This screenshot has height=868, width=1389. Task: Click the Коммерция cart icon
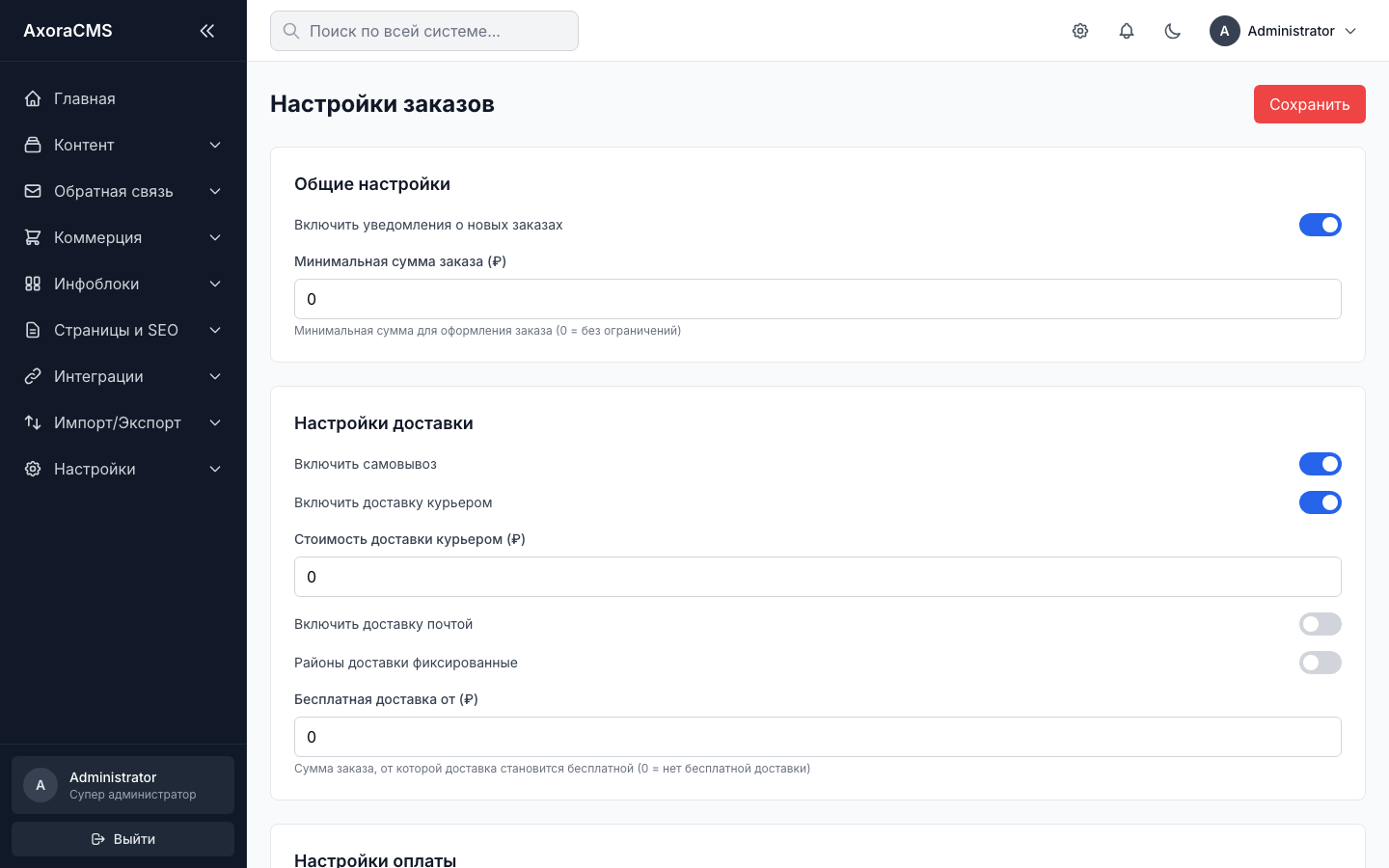tap(33, 237)
